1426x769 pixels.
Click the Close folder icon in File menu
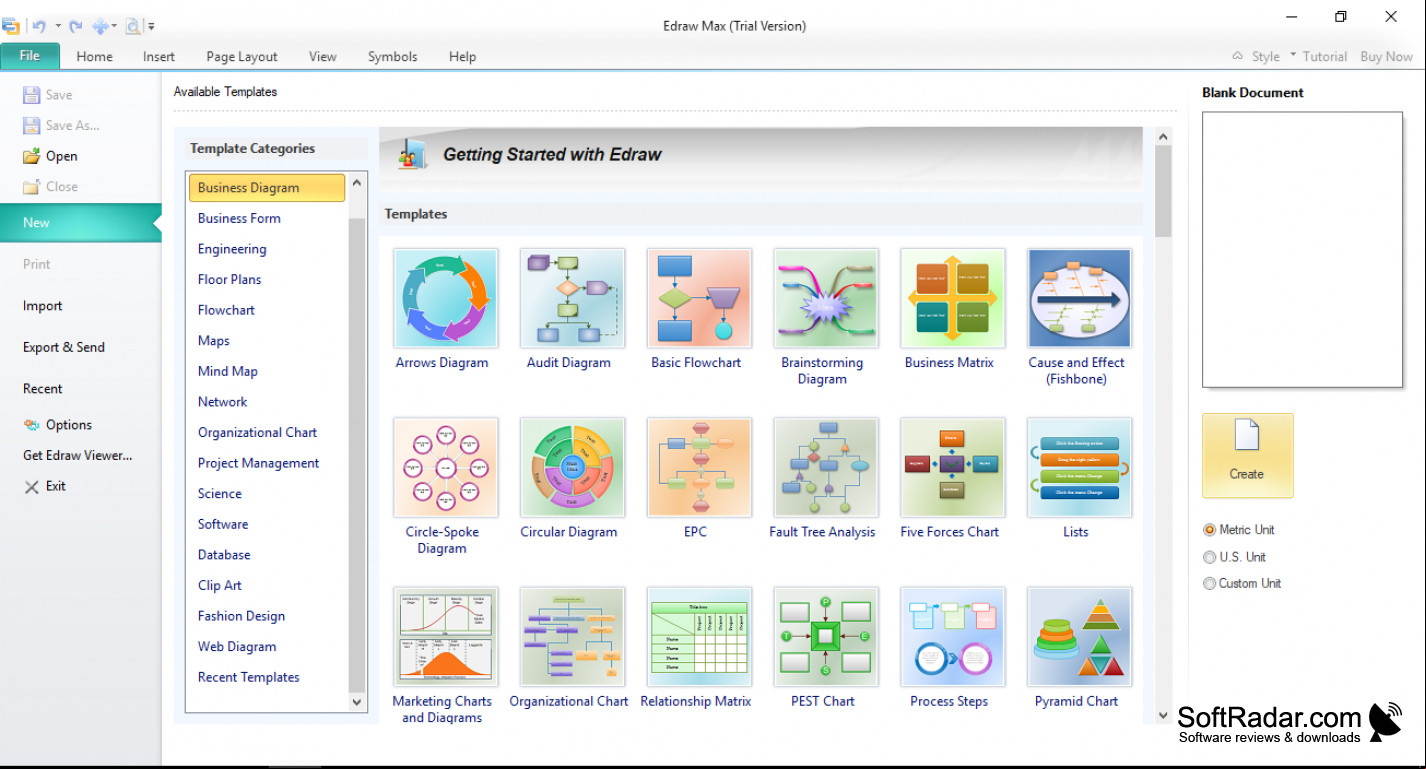pos(32,186)
